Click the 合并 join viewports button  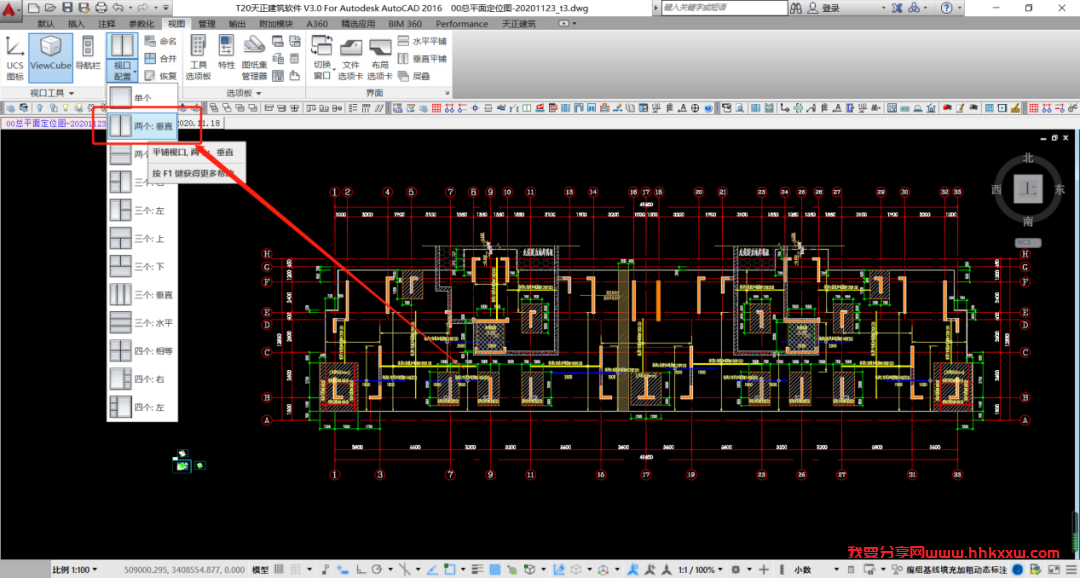(160, 59)
